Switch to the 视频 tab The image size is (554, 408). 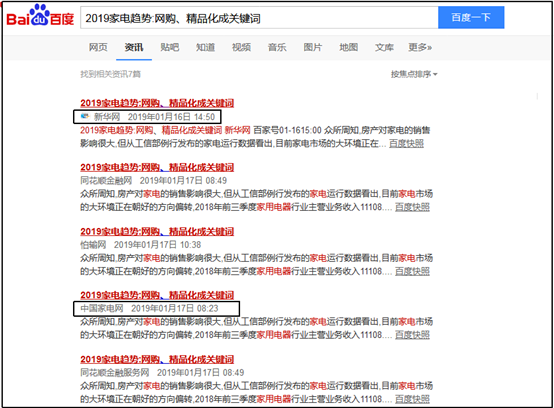click(241, 47)
